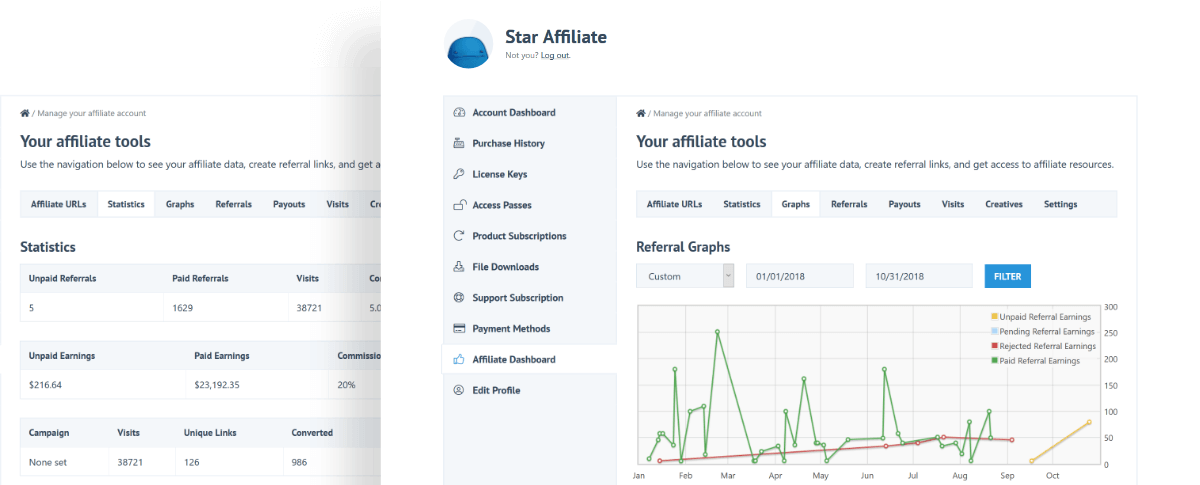Switch to the Creatives tab
The width and height of the screenshot is (1200, 485).
click(1003, 204)
